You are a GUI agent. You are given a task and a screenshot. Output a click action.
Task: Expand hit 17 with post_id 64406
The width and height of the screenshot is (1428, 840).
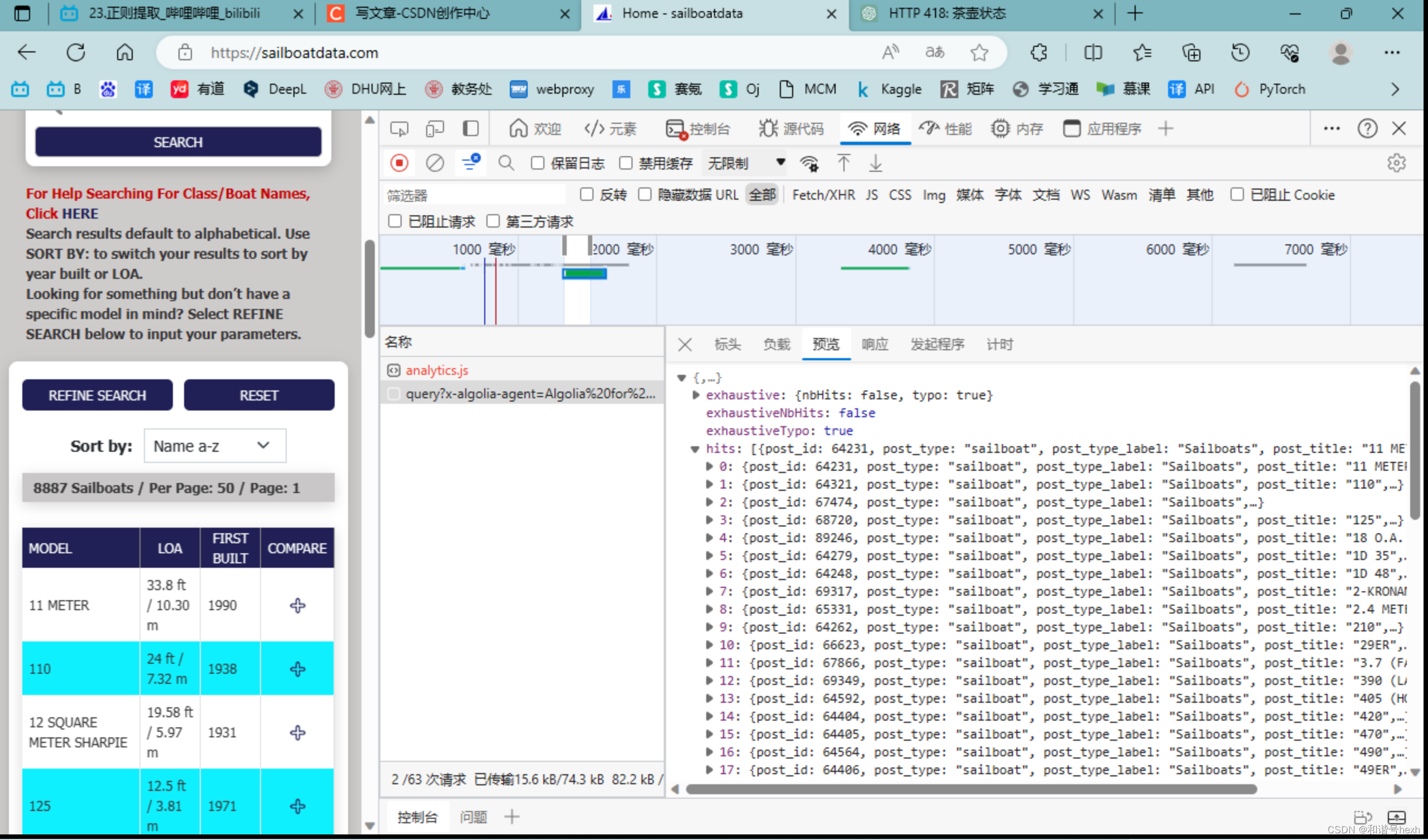coord(709,770)
